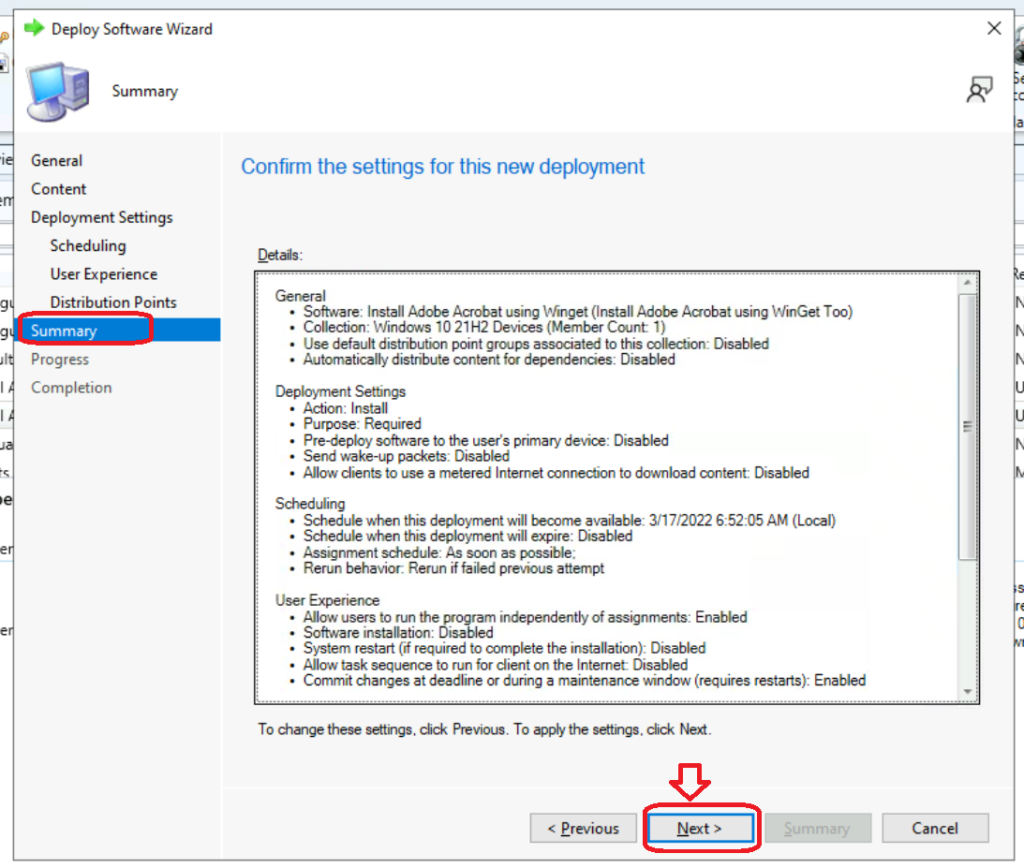The image size is (1024, 868).
Task: Click the Progress step in the sidebar
Action: tap(60, 359)
